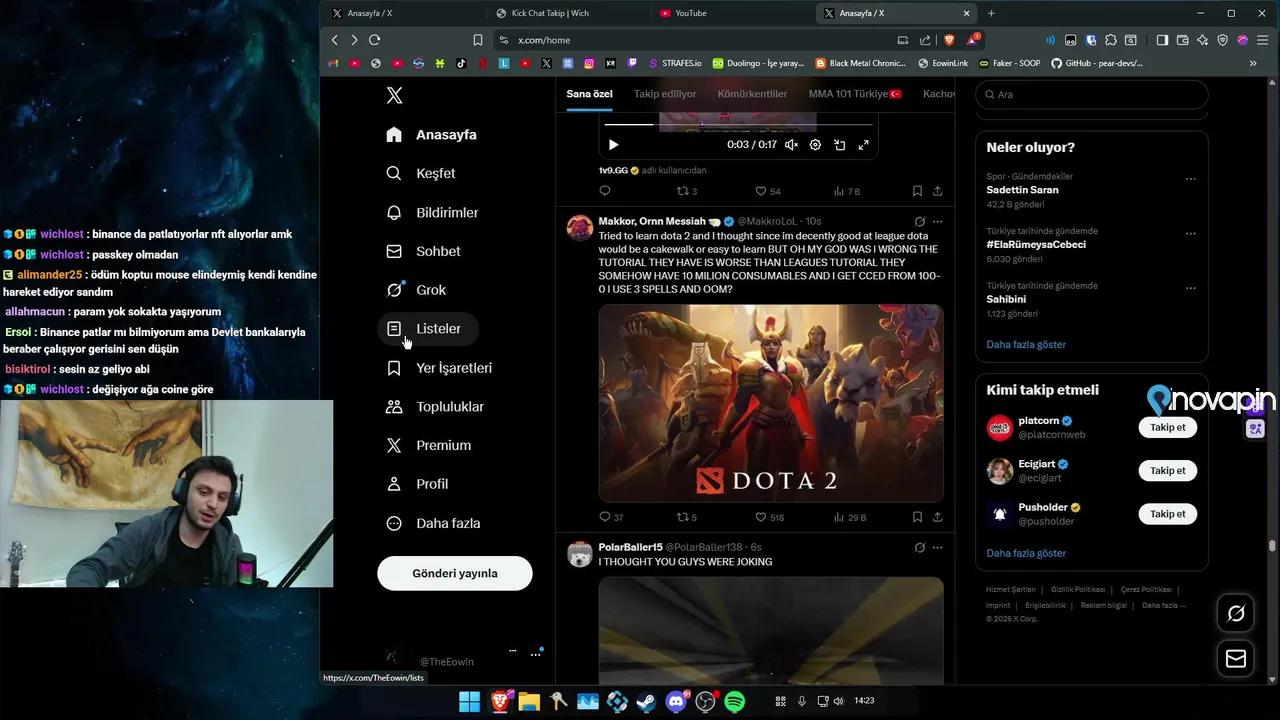Switch to Kömürkentliler tab
The image size is (1280, 720).
[752, 94]
